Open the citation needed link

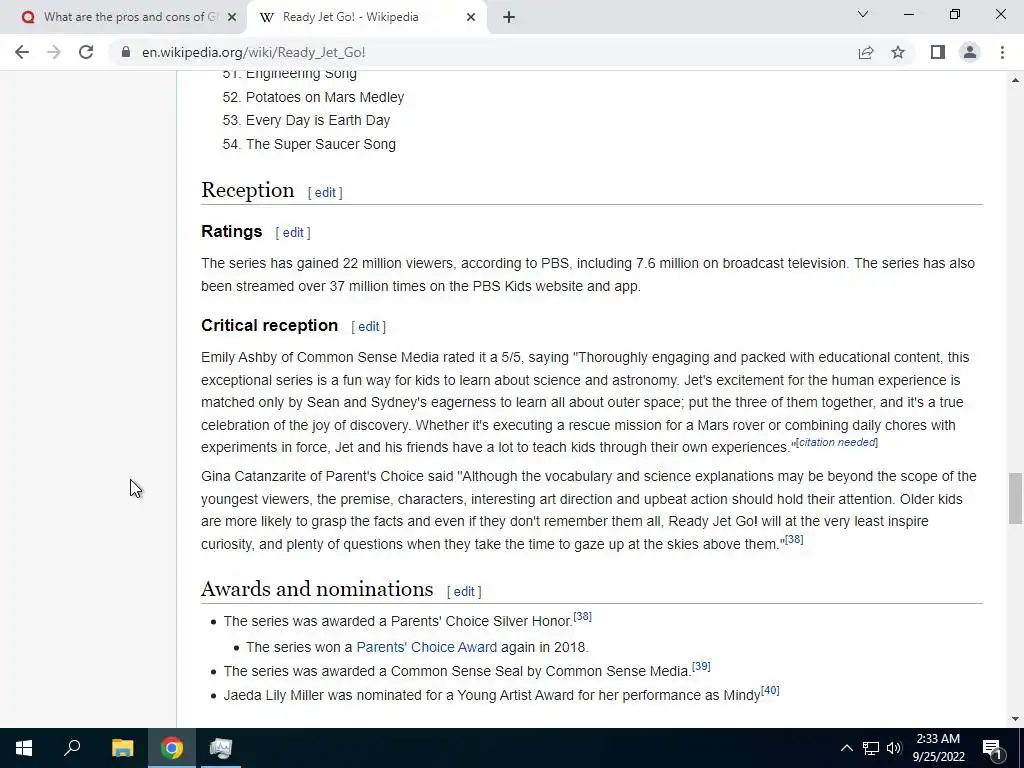(837, 442)
